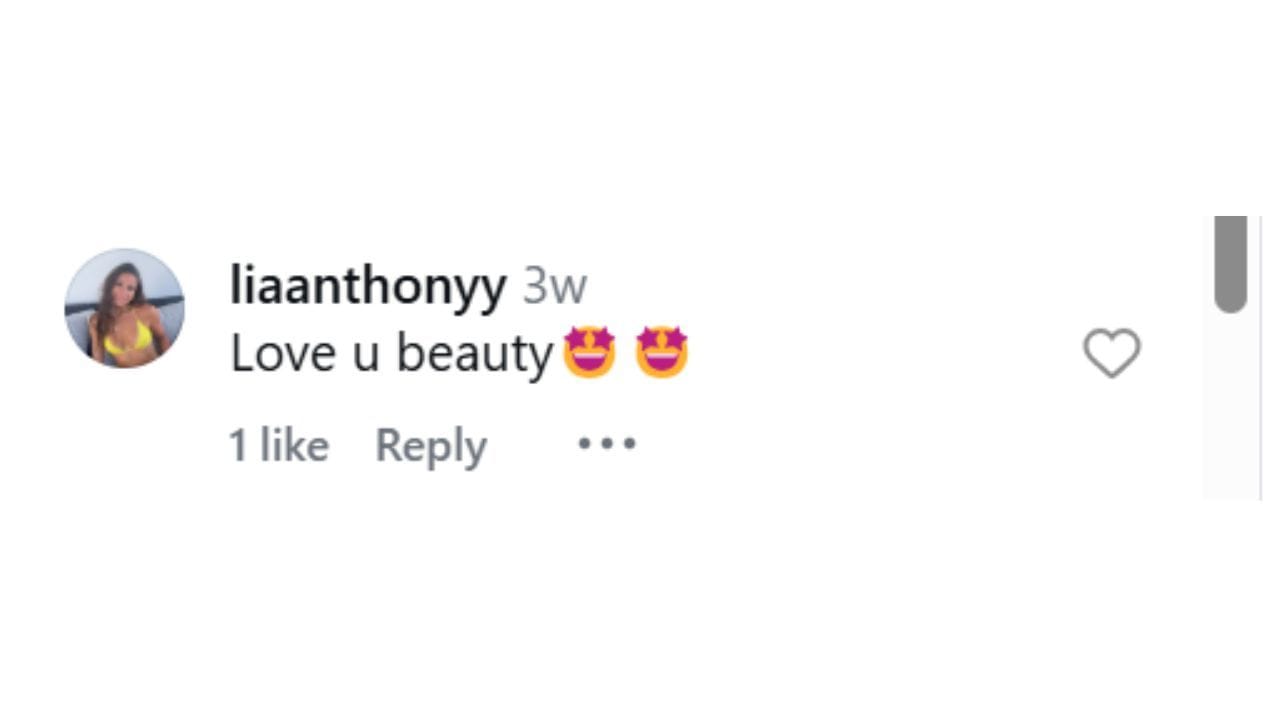Click the 3w comment timestamp
The image size is (1280, 720).
[x=554, y=287]
